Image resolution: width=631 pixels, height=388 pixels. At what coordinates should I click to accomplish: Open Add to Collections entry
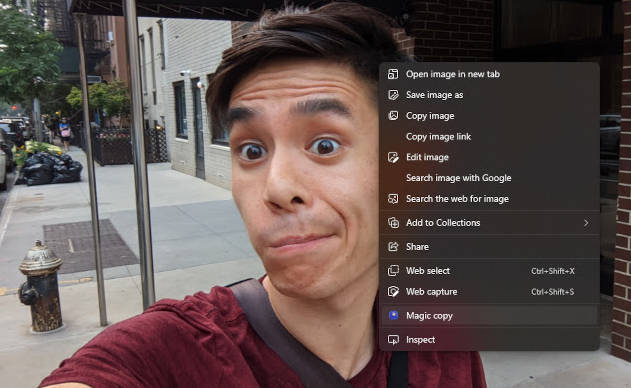489,223
